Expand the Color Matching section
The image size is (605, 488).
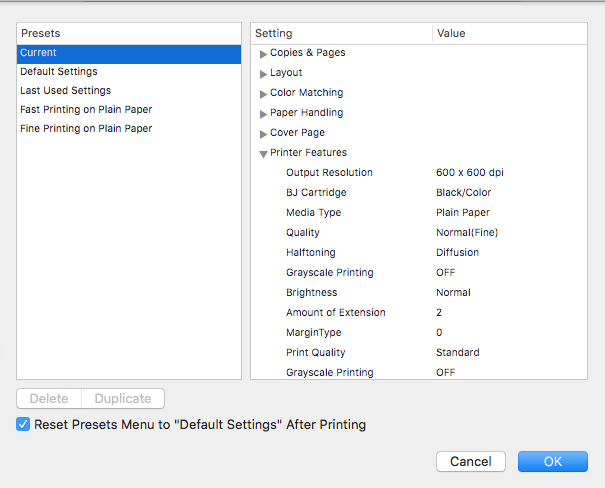(x=264, y=93)
